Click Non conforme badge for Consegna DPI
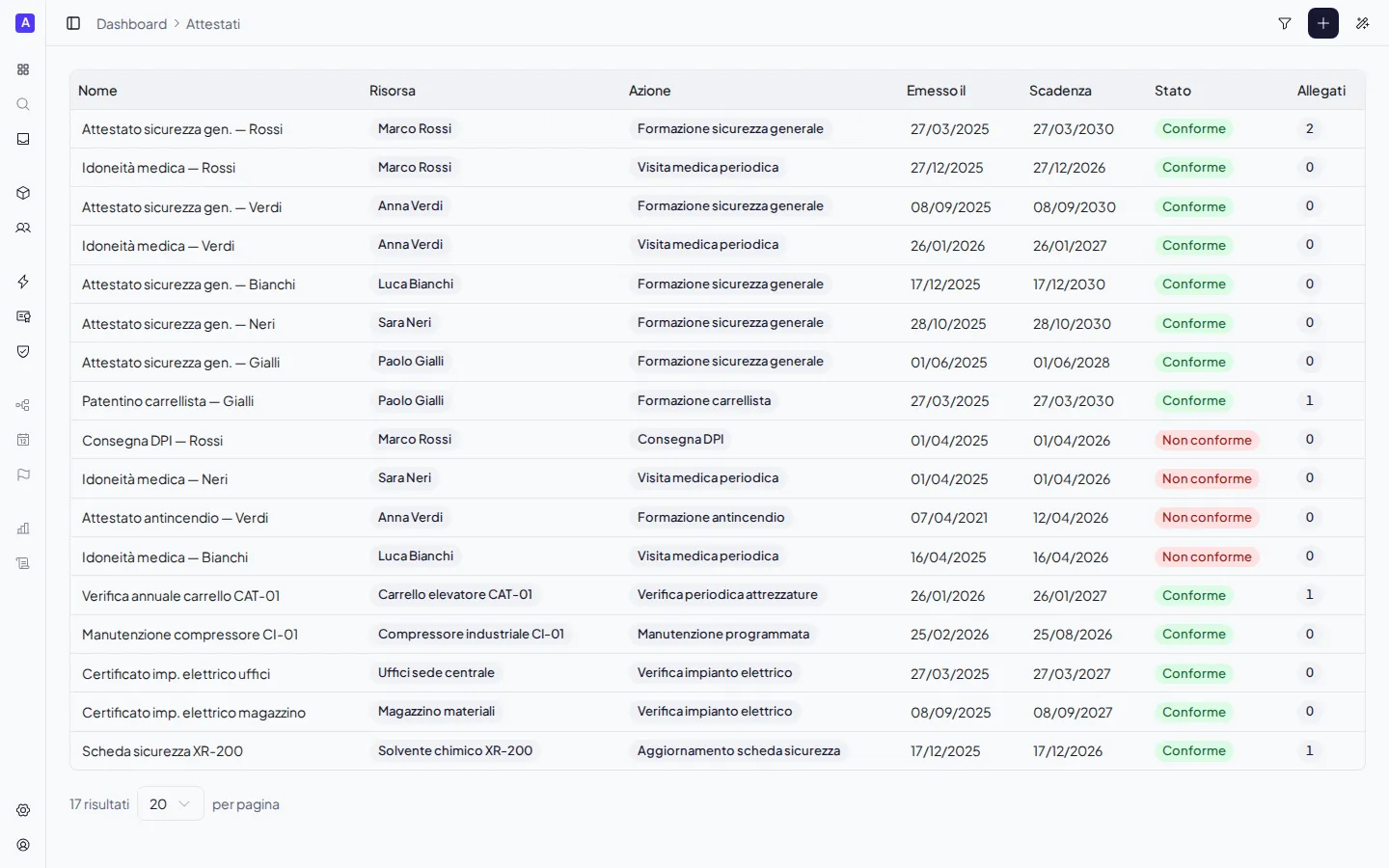 pos(1207,440)
